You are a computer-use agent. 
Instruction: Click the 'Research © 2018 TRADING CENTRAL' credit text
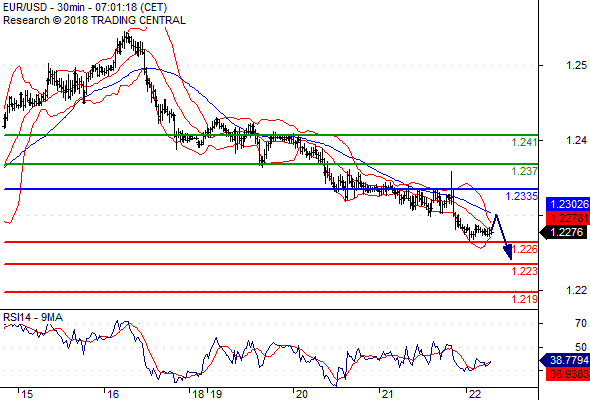coord(94,20)
